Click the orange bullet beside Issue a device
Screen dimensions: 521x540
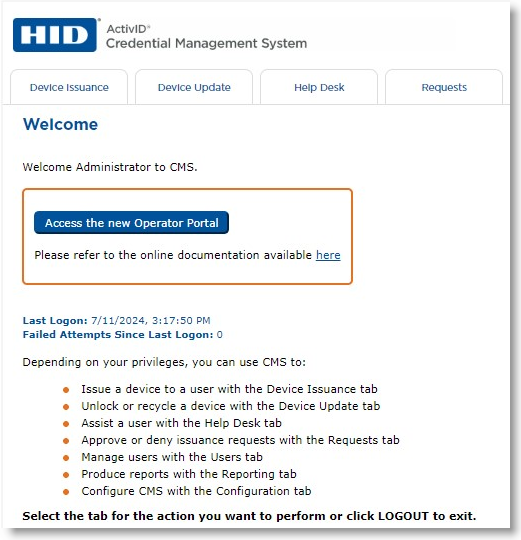[66, 390]
